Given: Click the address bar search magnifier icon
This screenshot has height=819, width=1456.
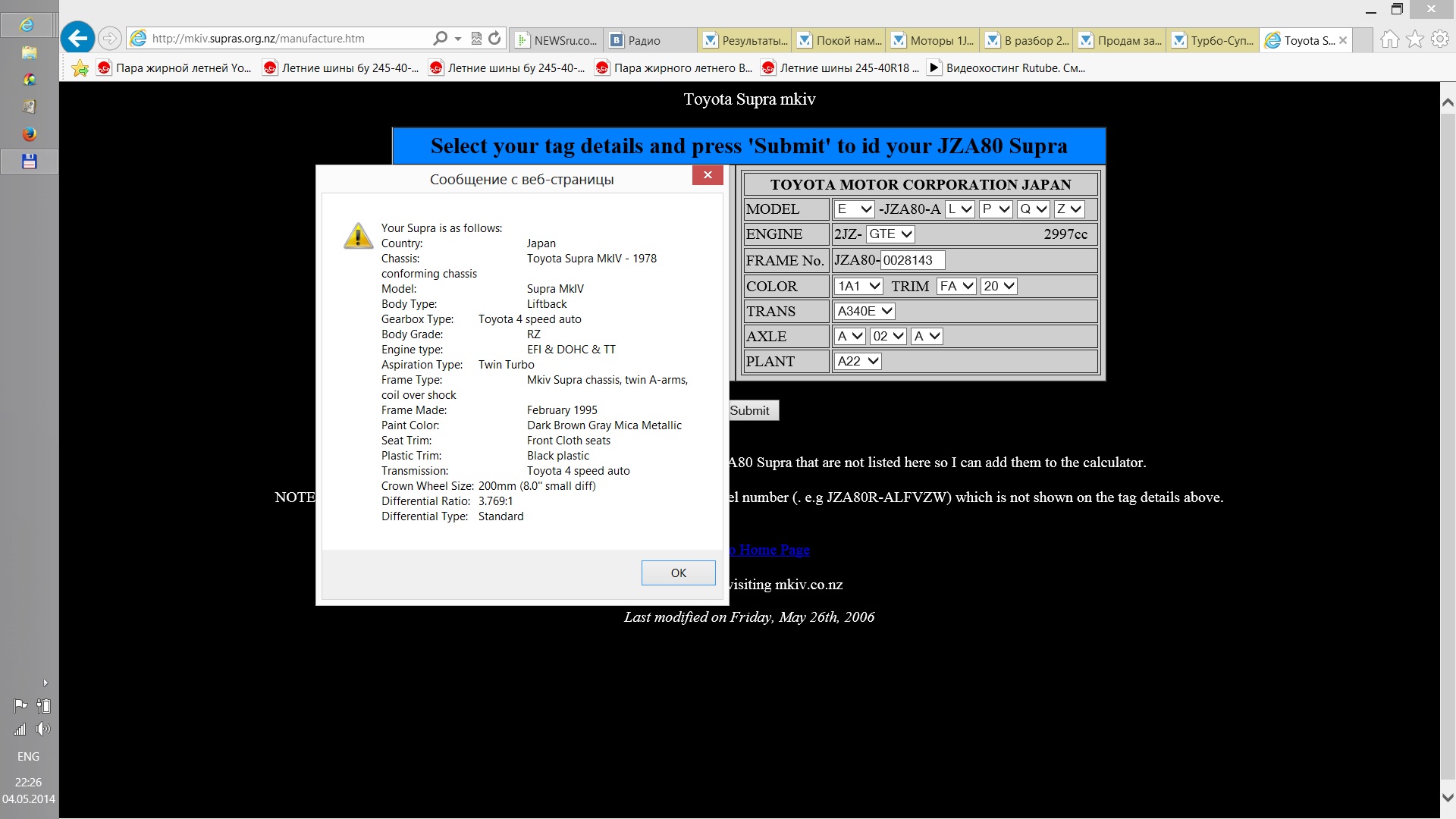Looking at the screenshot, I should coord(440,38).
